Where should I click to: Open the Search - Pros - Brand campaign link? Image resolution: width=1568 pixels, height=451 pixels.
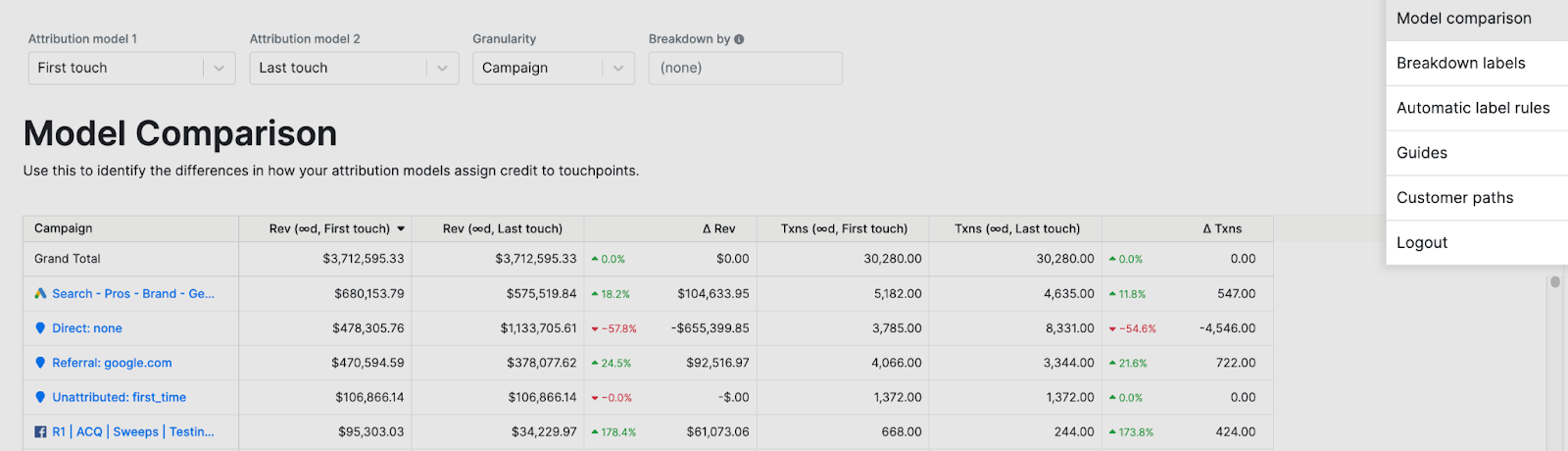point(132,293)
